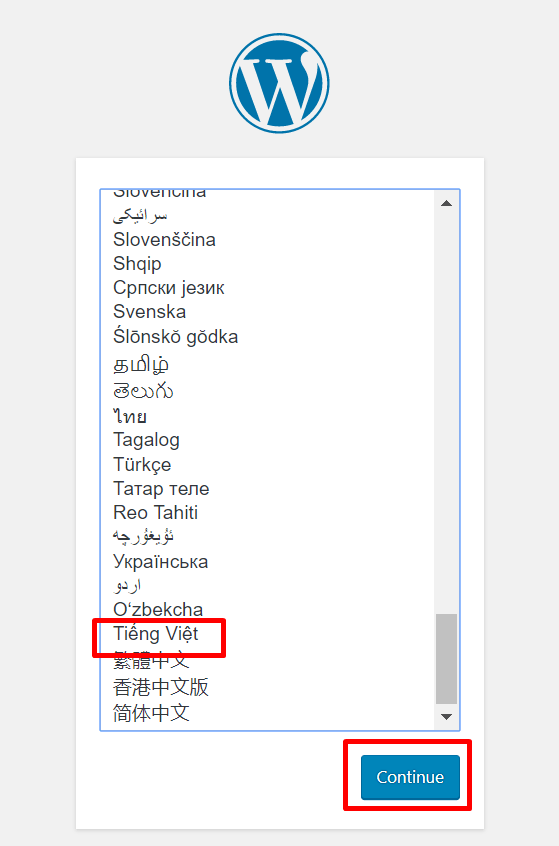Choose Svenska from the list
The image size is (559, 846).
click(x=149, y=312)
